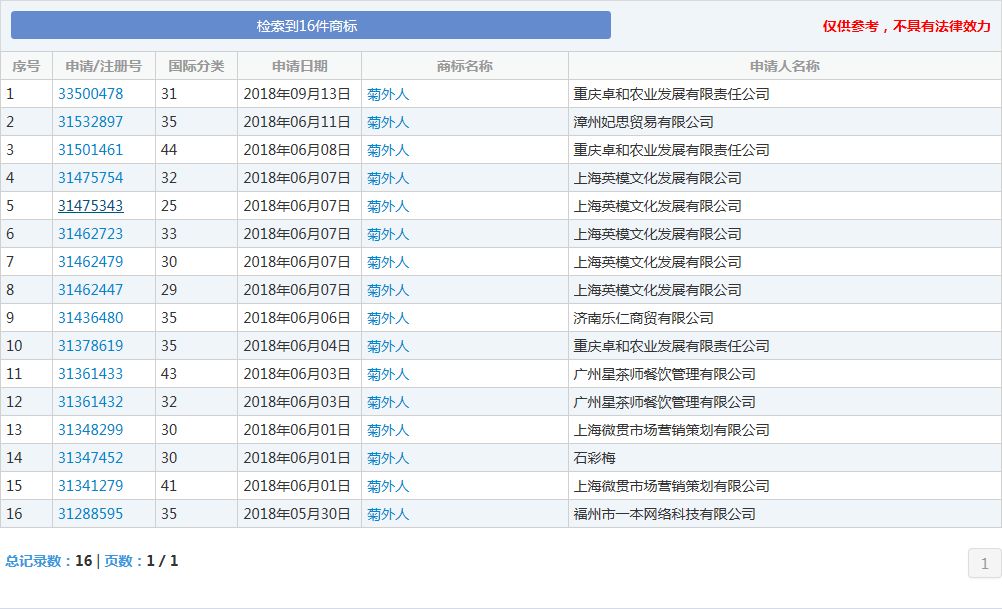Open registration number 31348299
This screenshot has height=609, width=1002.
pos(90,430)
